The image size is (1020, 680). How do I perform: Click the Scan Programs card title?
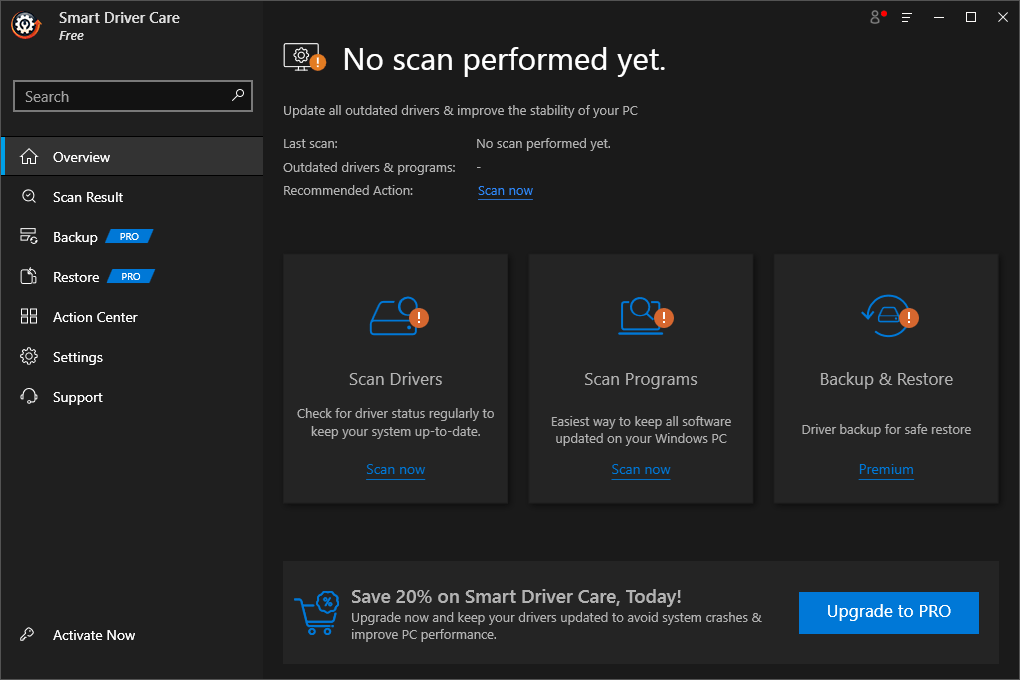coord(641,379)
